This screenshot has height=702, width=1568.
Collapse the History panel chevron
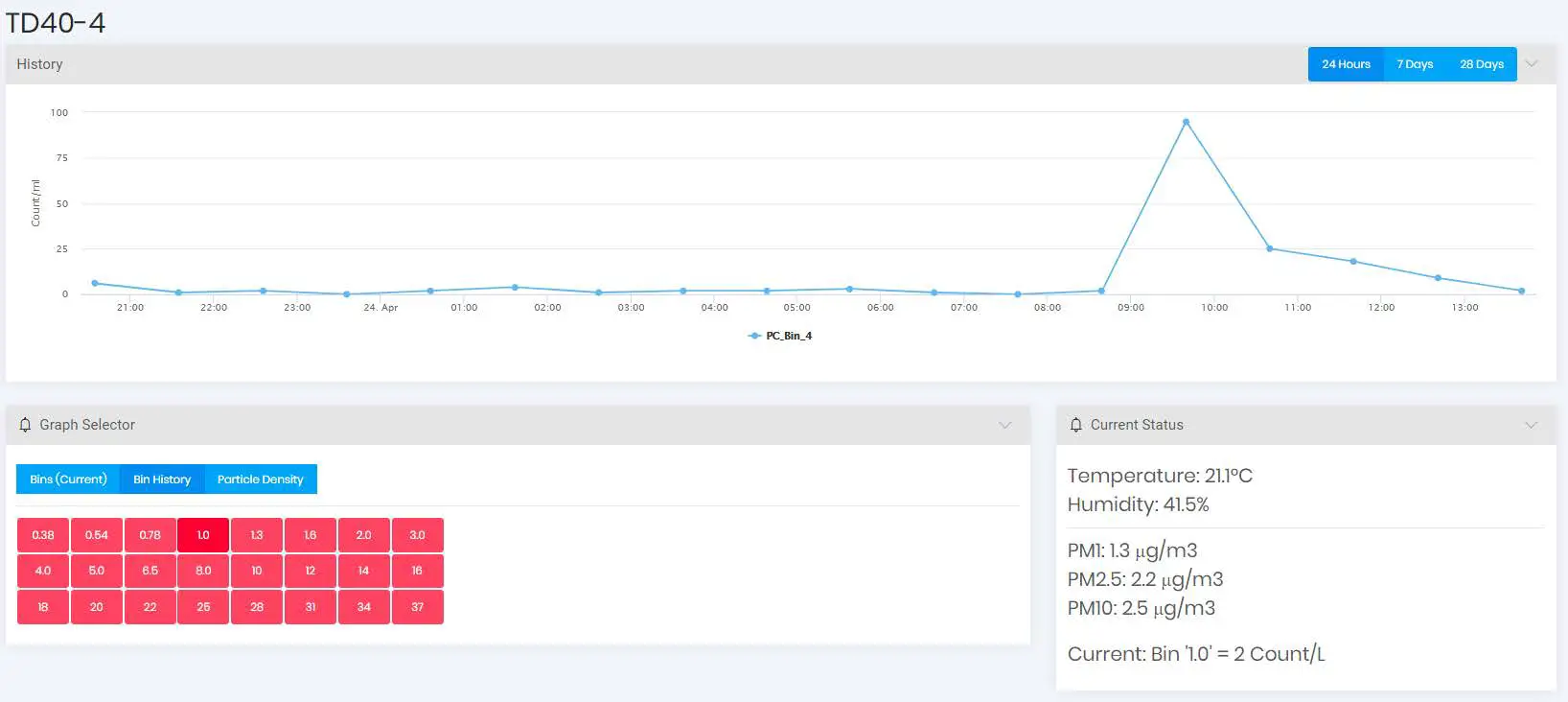pyautogui.click(x=1532, y=64)
